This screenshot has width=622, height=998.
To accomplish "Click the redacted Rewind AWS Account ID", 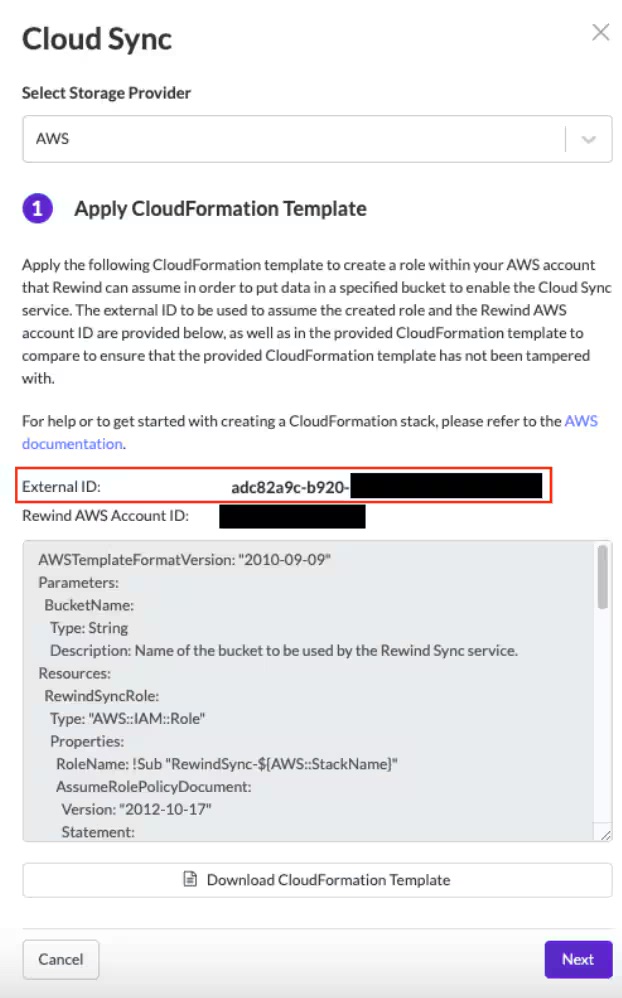I will [292, 516].
